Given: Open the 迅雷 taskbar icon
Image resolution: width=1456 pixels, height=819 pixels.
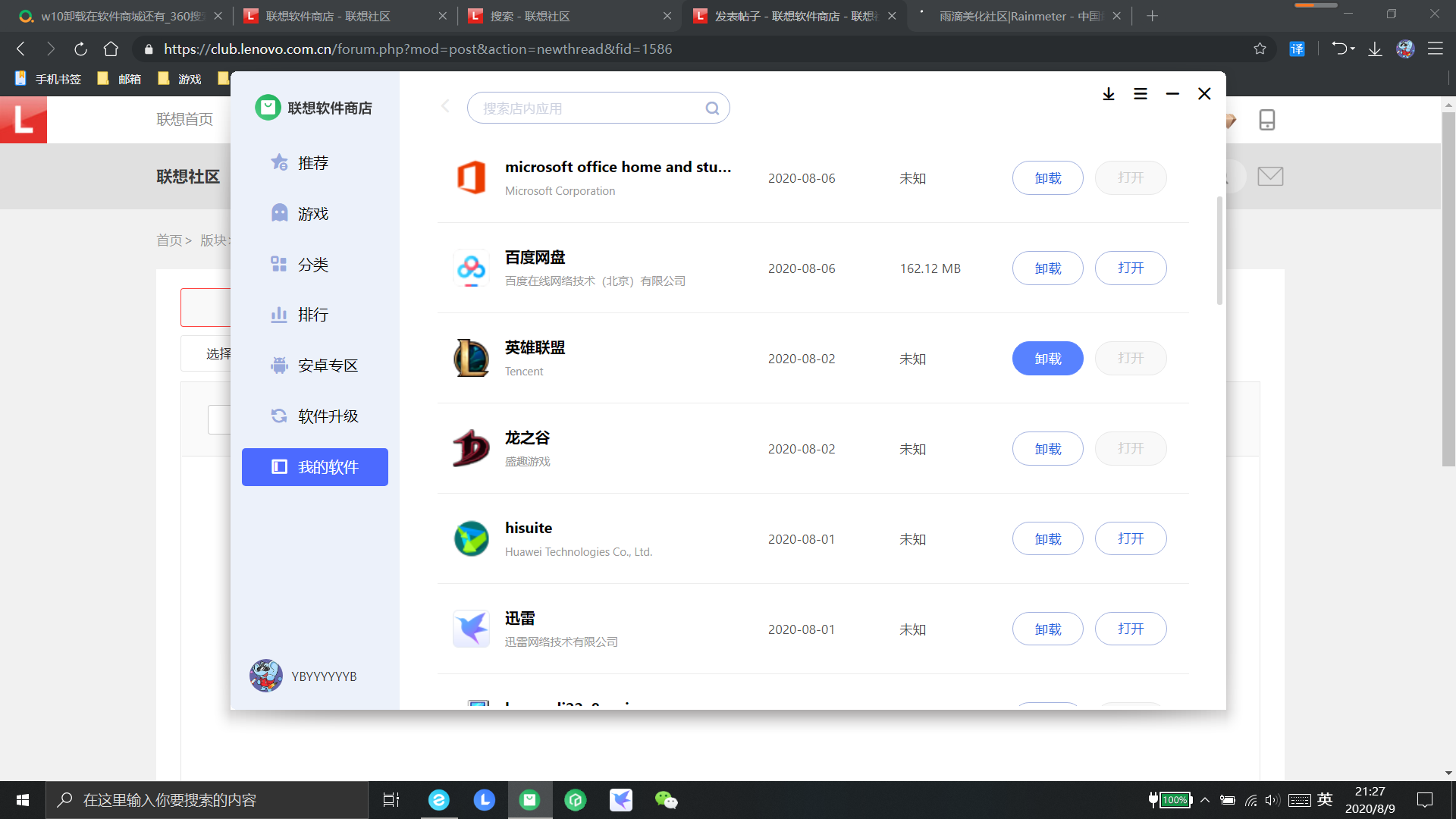Looking at the screenshot, I should point(620,800).
